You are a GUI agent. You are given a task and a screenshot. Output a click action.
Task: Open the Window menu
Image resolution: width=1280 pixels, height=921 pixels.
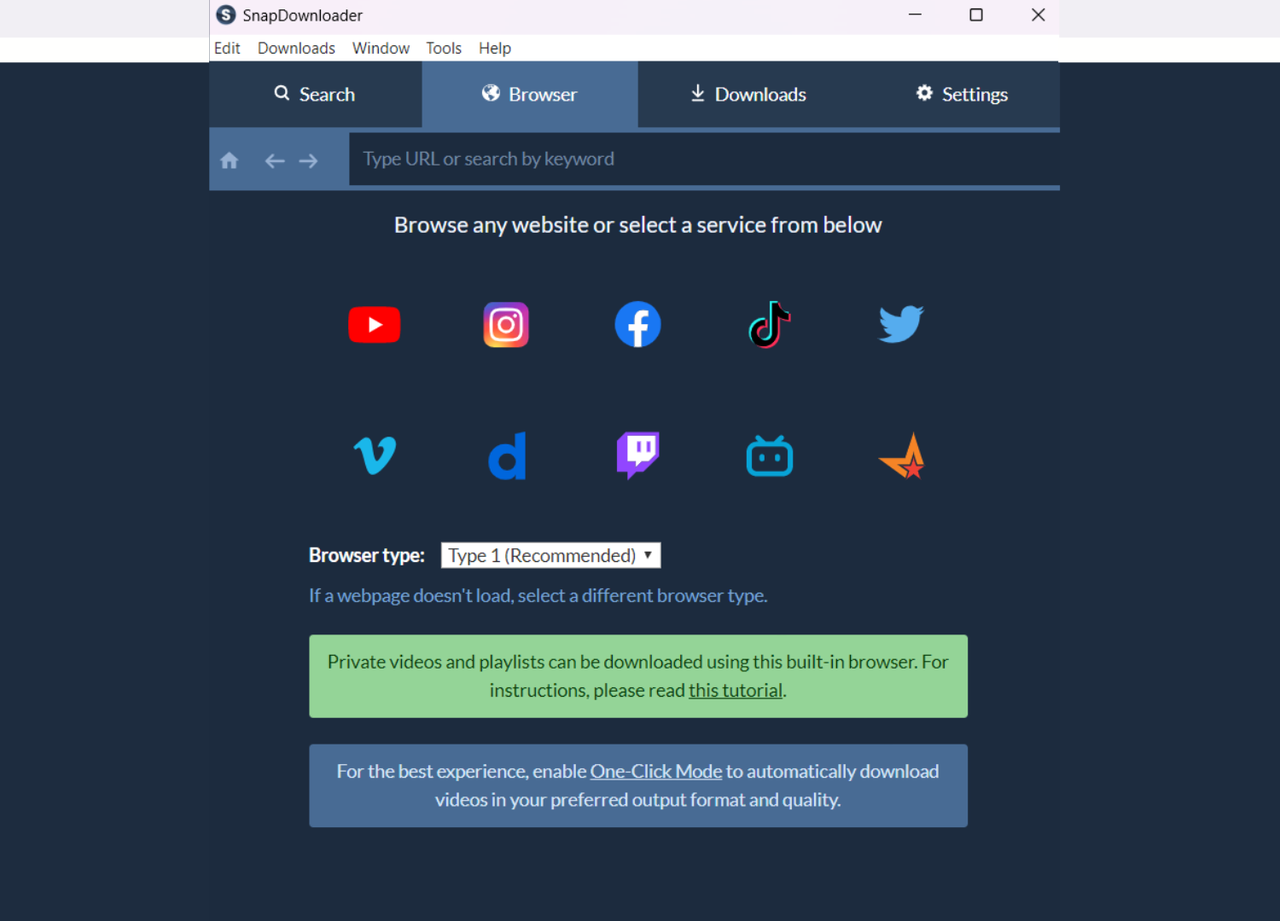click(x=380, y=48)
